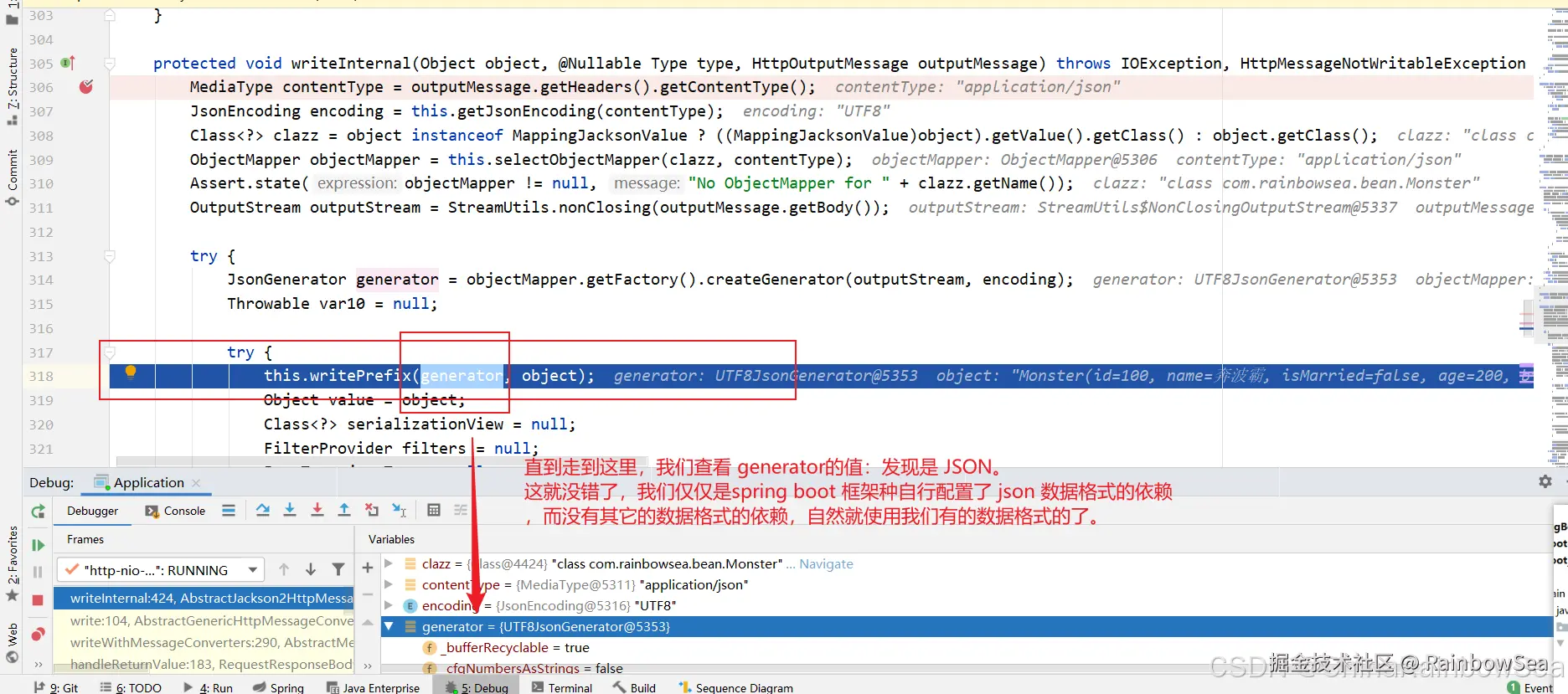Open the Spring tool window

click(278, 687)
